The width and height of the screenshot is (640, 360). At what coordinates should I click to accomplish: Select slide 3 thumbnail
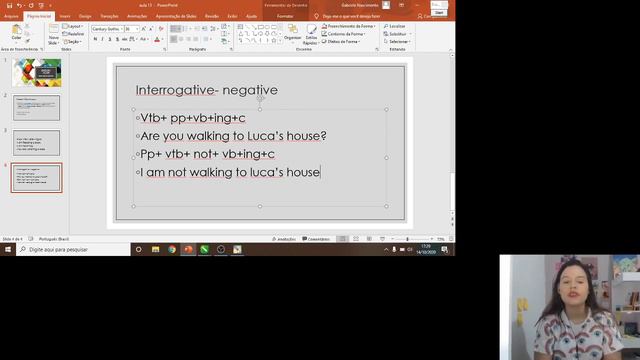tap(37, 142)
